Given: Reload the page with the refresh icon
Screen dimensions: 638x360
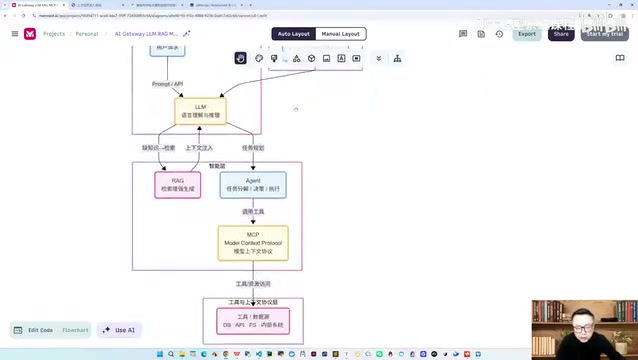Looking at the screenshot, I should click(x=23, y=15).
